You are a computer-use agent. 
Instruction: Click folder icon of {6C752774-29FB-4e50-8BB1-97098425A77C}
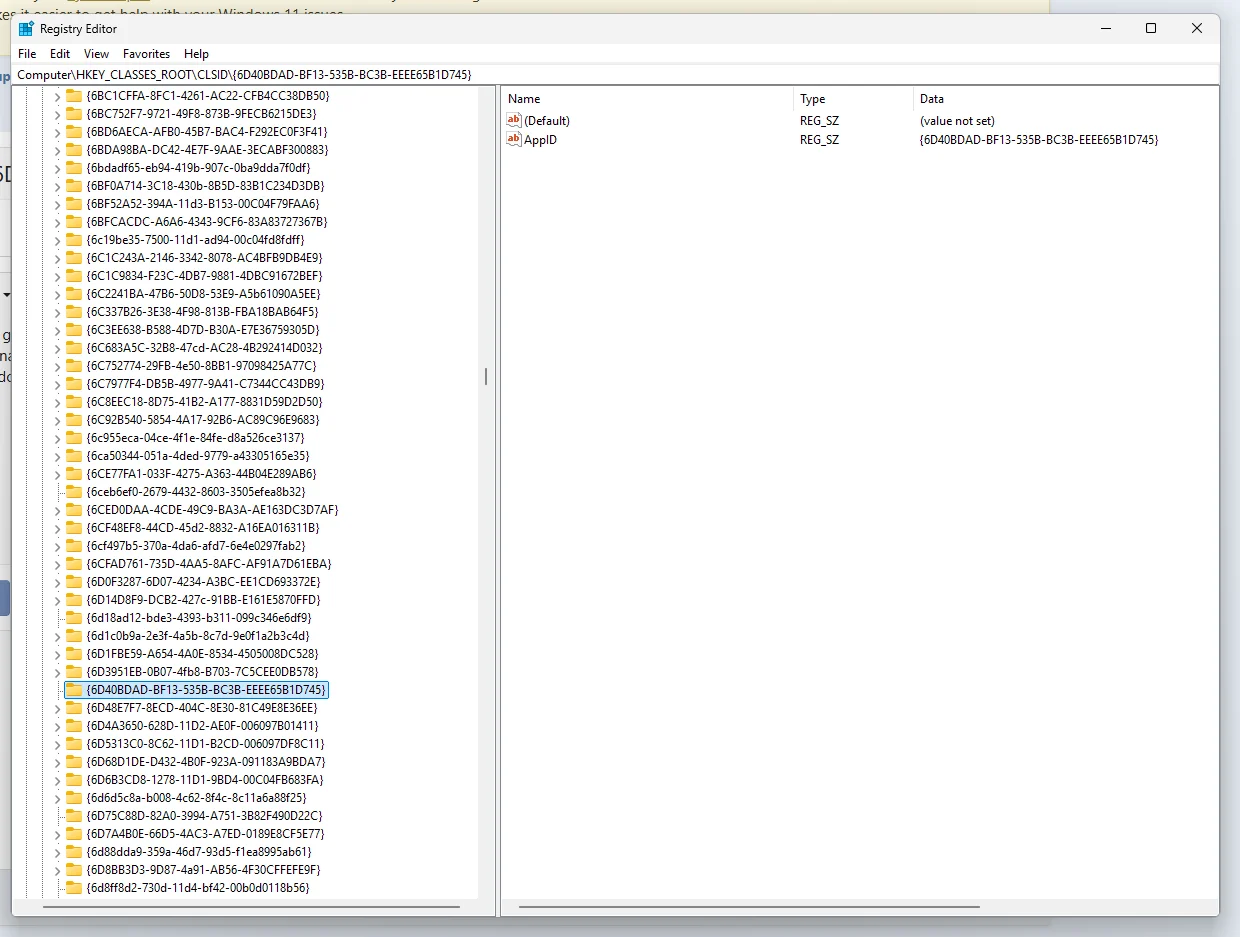pos(74,366)
